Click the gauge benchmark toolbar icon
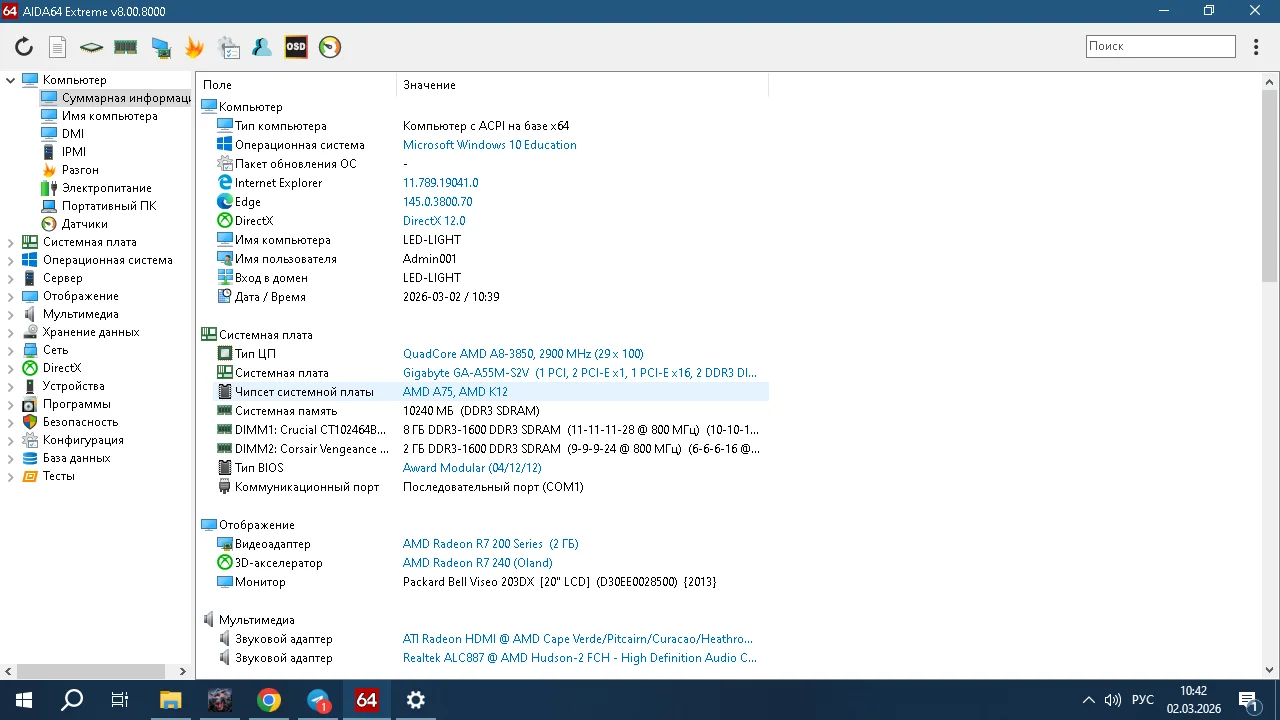The image size is (1280, 720). point(330,47)
